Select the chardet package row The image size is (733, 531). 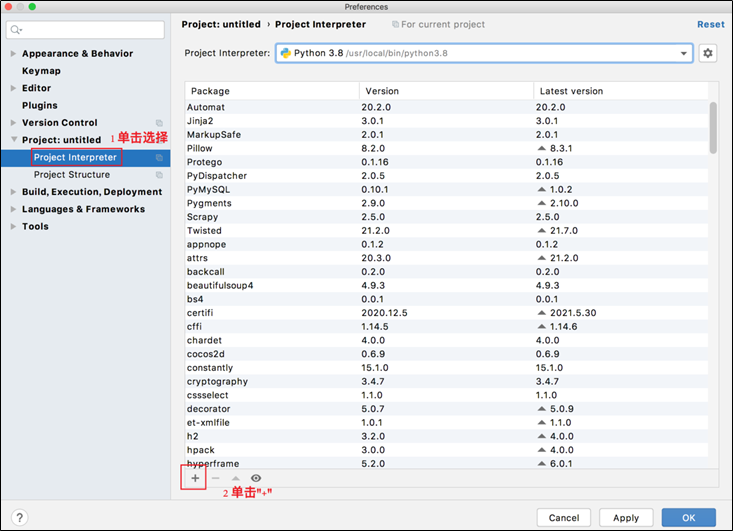coord(446,340)
